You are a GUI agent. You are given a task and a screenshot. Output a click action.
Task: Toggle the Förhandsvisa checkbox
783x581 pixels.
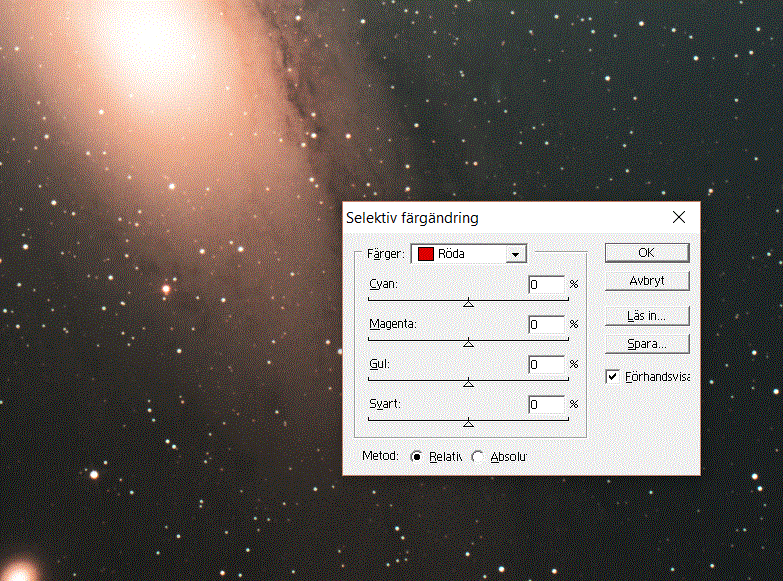612,376
